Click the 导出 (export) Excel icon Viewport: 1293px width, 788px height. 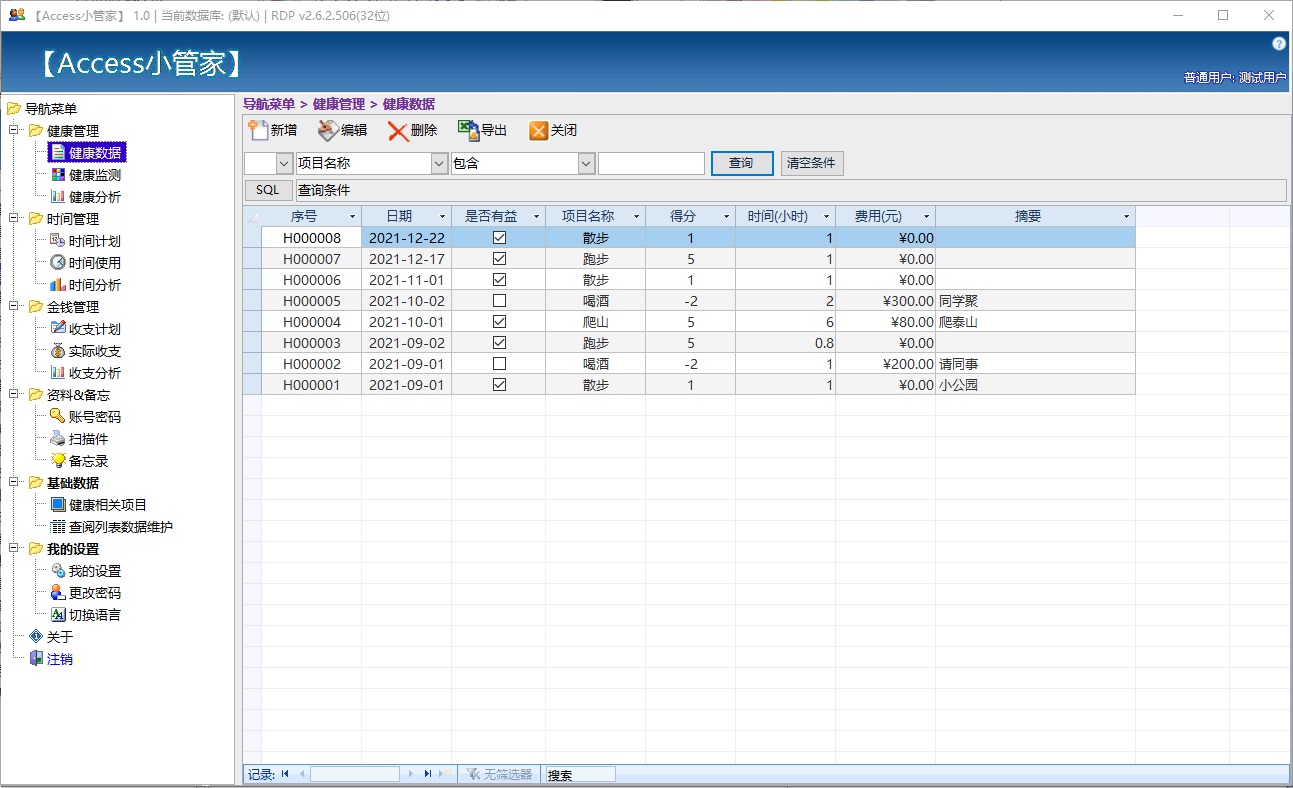469,130
